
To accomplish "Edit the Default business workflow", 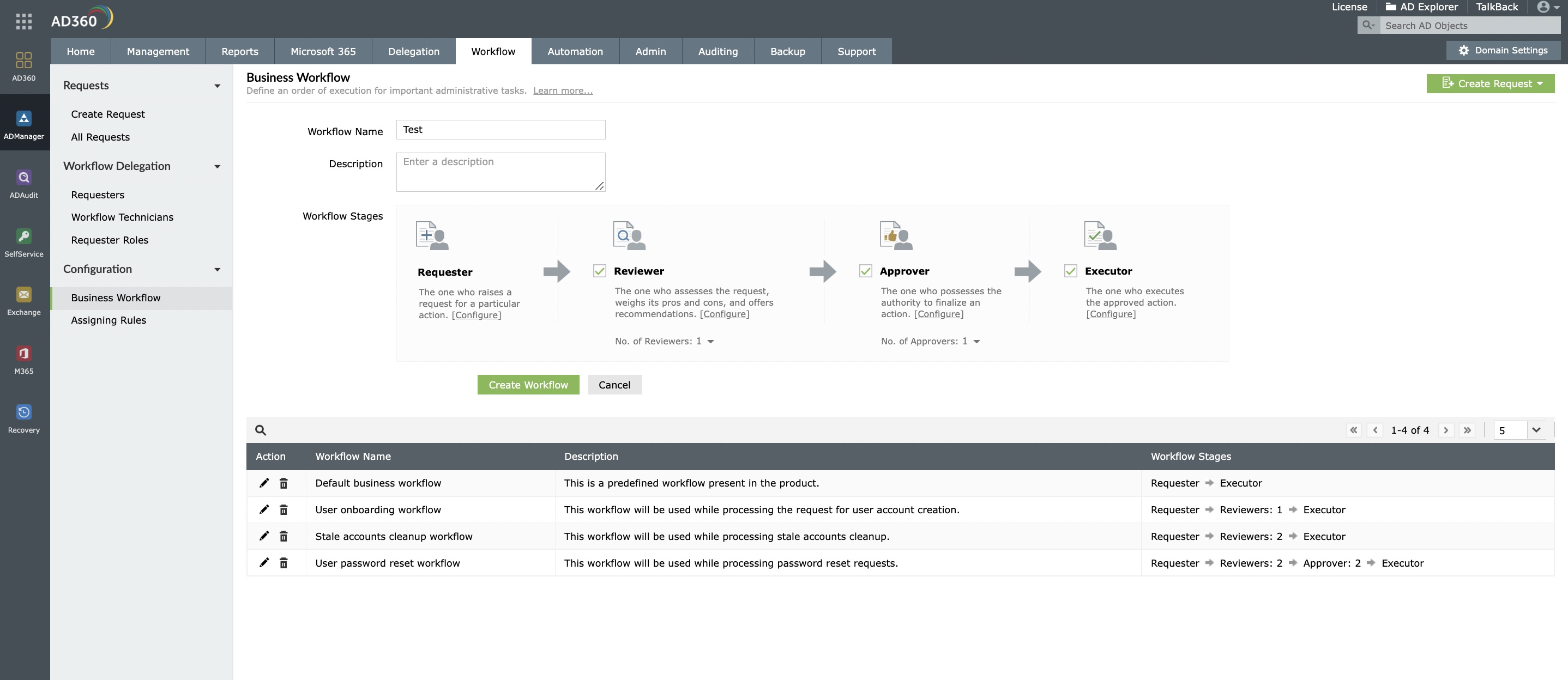I will [x=264, y=482].
